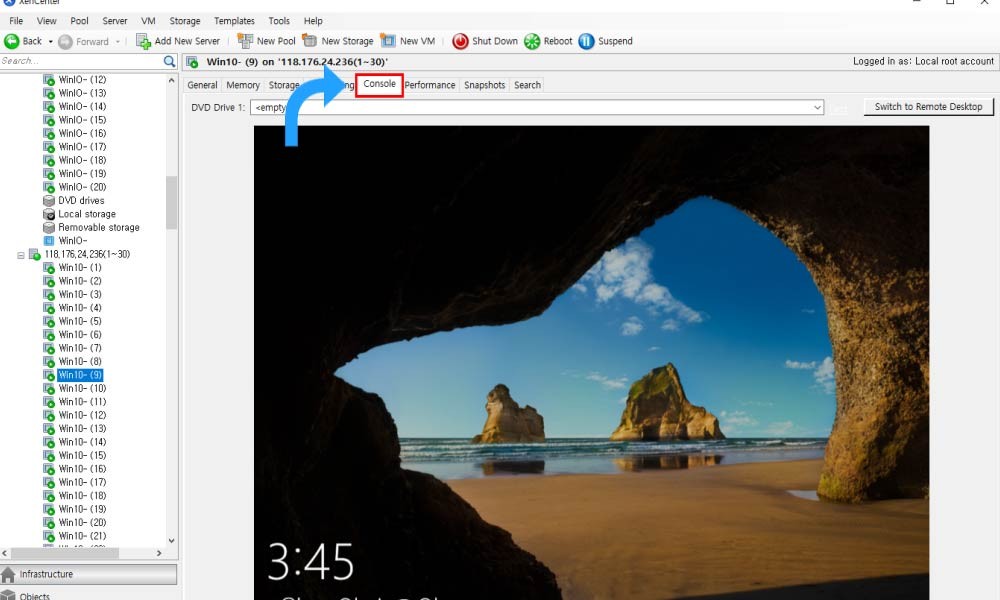This screenshot has height=600, width=1000.
Task: Select WinIO- (16) in the tree
Action: tap(82, 133)
